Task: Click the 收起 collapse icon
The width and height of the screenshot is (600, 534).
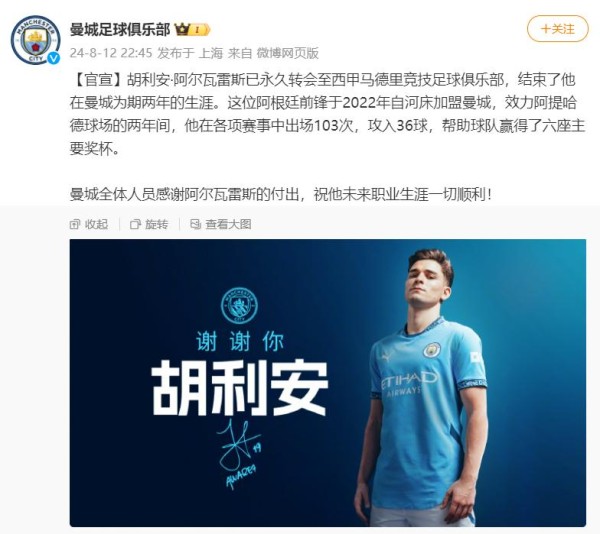Action: click(75, 224)
